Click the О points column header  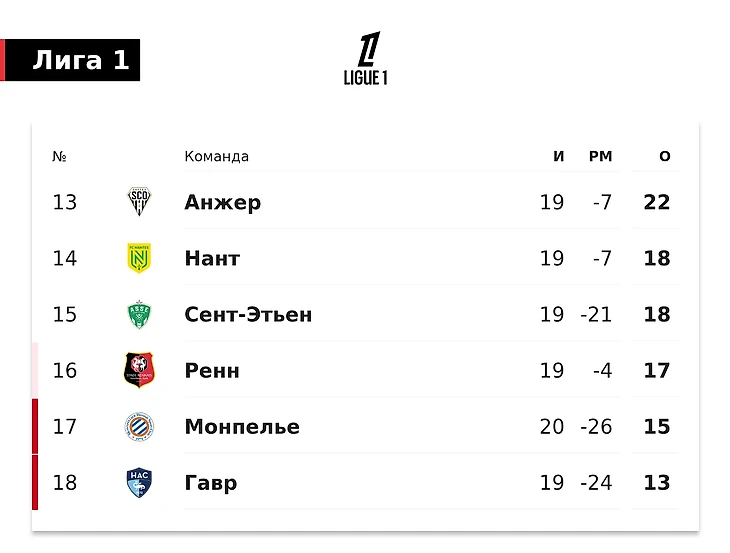(665, 156)
